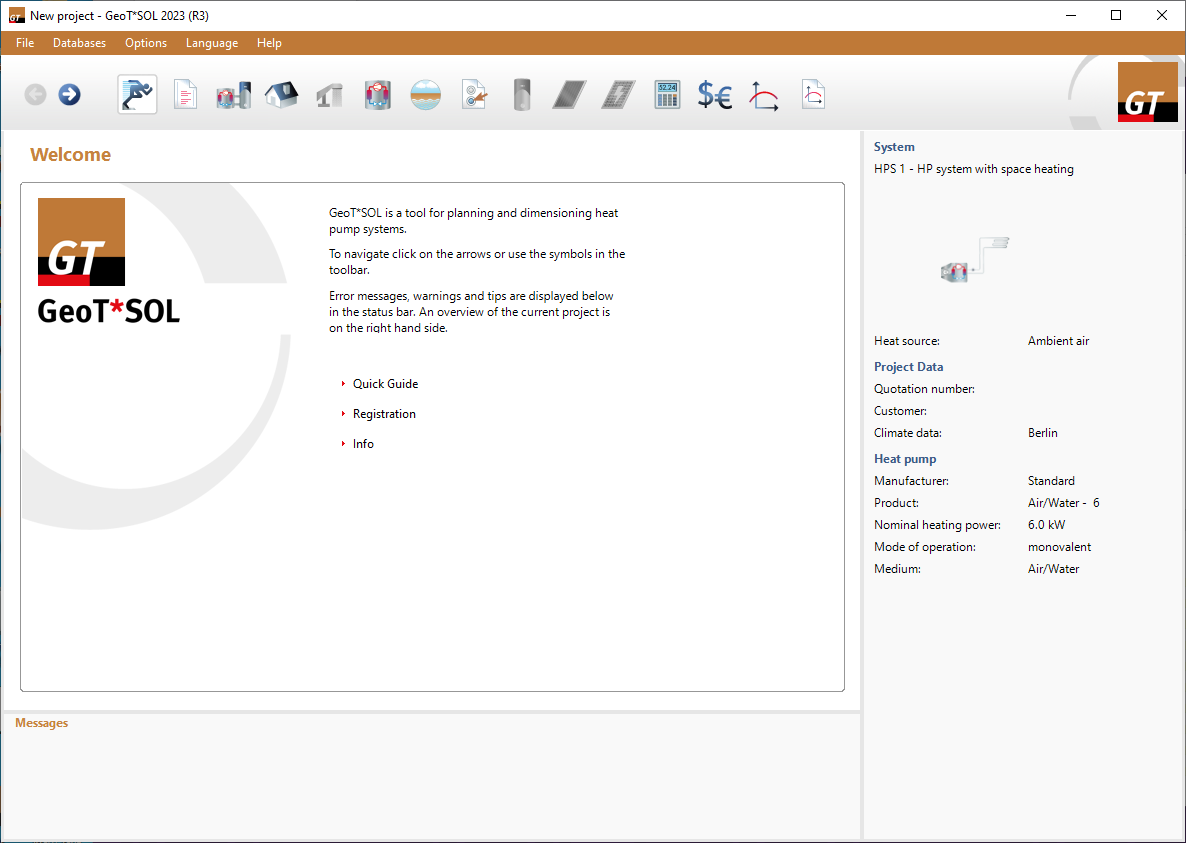
Task: Open the Welcome page runner icon
Action: (x=138, y=95)
